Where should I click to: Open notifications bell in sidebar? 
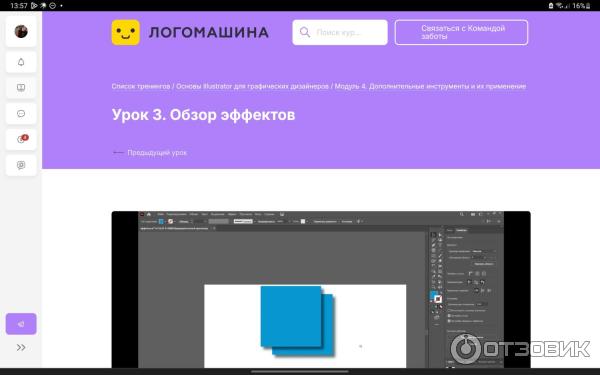coord(21,62)
